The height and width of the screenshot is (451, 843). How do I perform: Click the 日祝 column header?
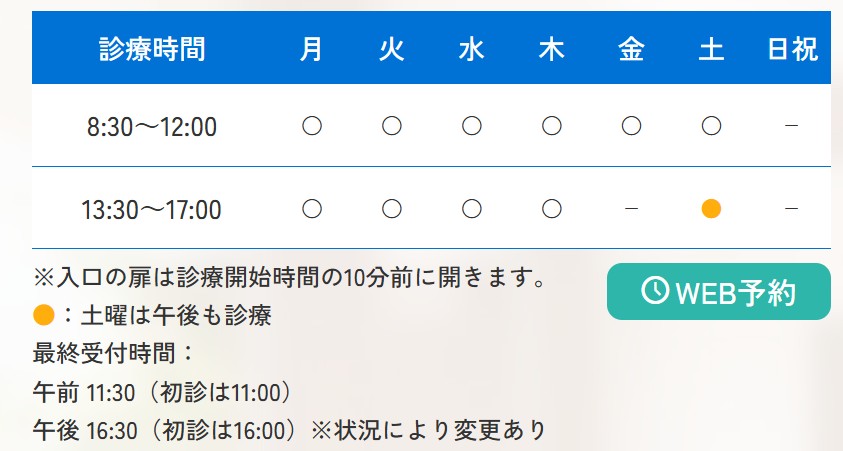coord(792,49)
